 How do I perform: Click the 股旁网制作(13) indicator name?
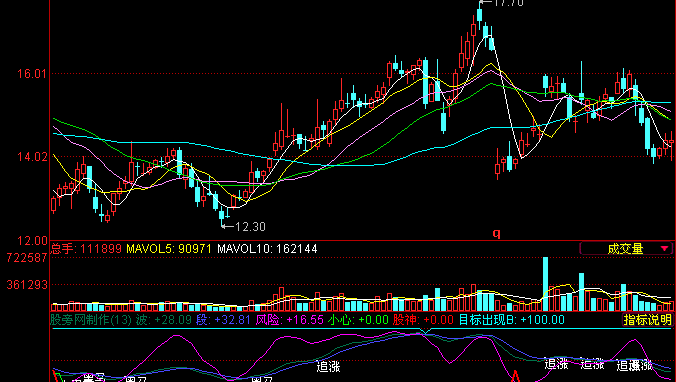91,319
